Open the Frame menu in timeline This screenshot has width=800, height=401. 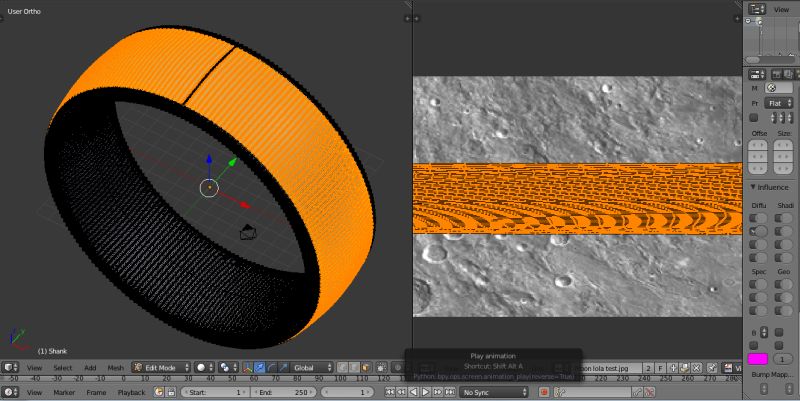(96, 392)
